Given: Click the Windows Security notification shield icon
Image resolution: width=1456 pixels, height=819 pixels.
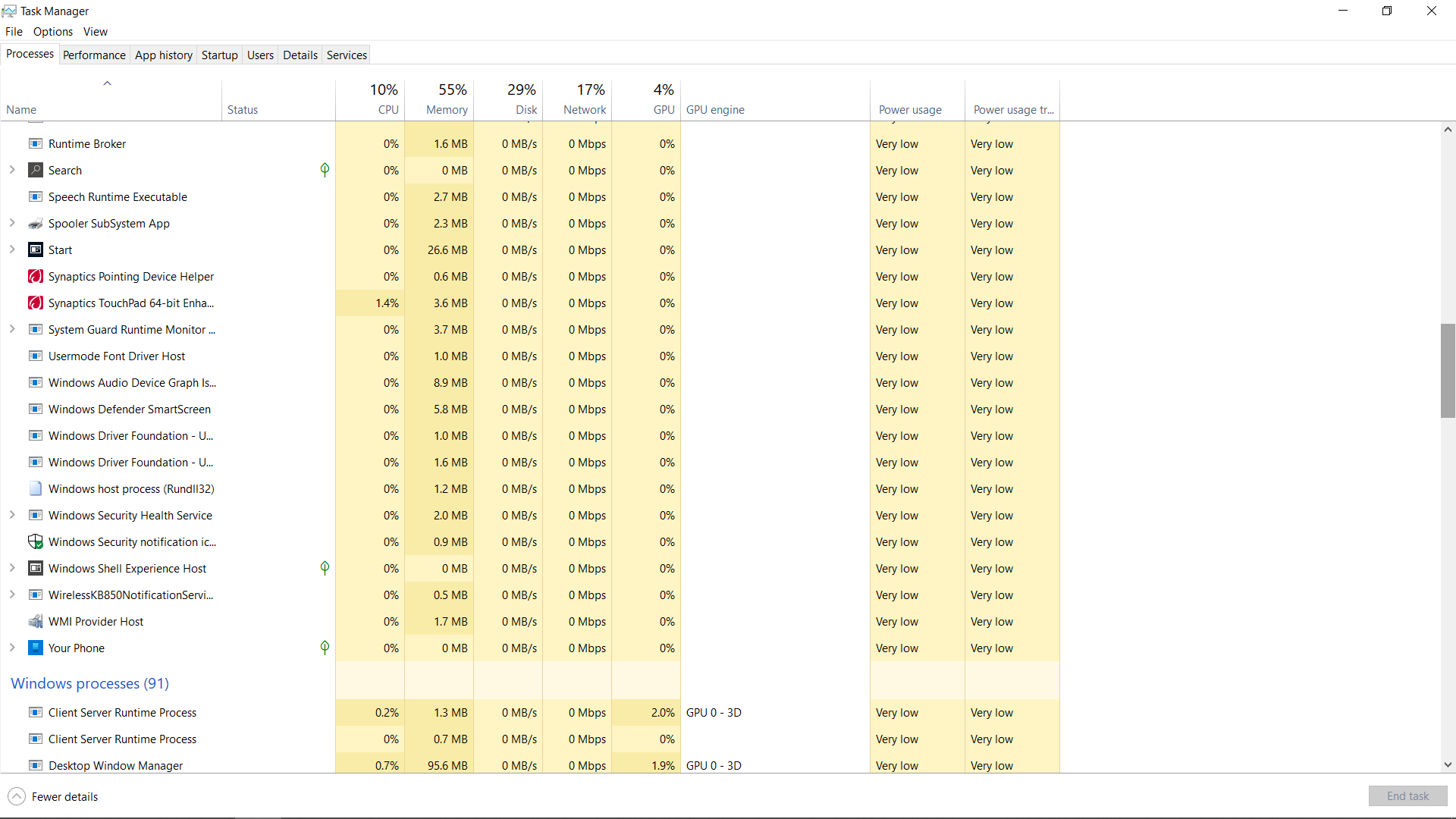Looking at the screenshot, I should (36, 541).
